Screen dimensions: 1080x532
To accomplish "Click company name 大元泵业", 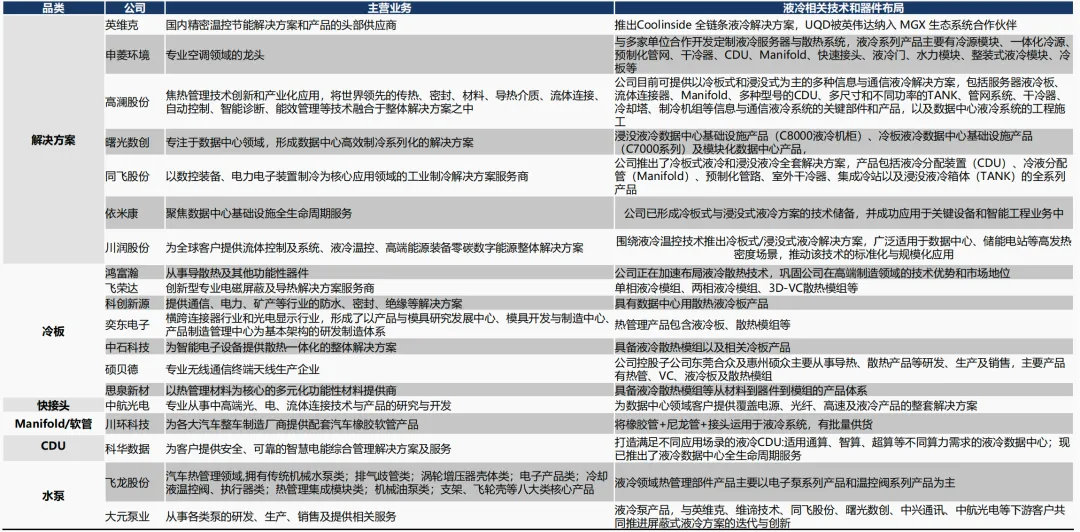I will coord(127,516).
